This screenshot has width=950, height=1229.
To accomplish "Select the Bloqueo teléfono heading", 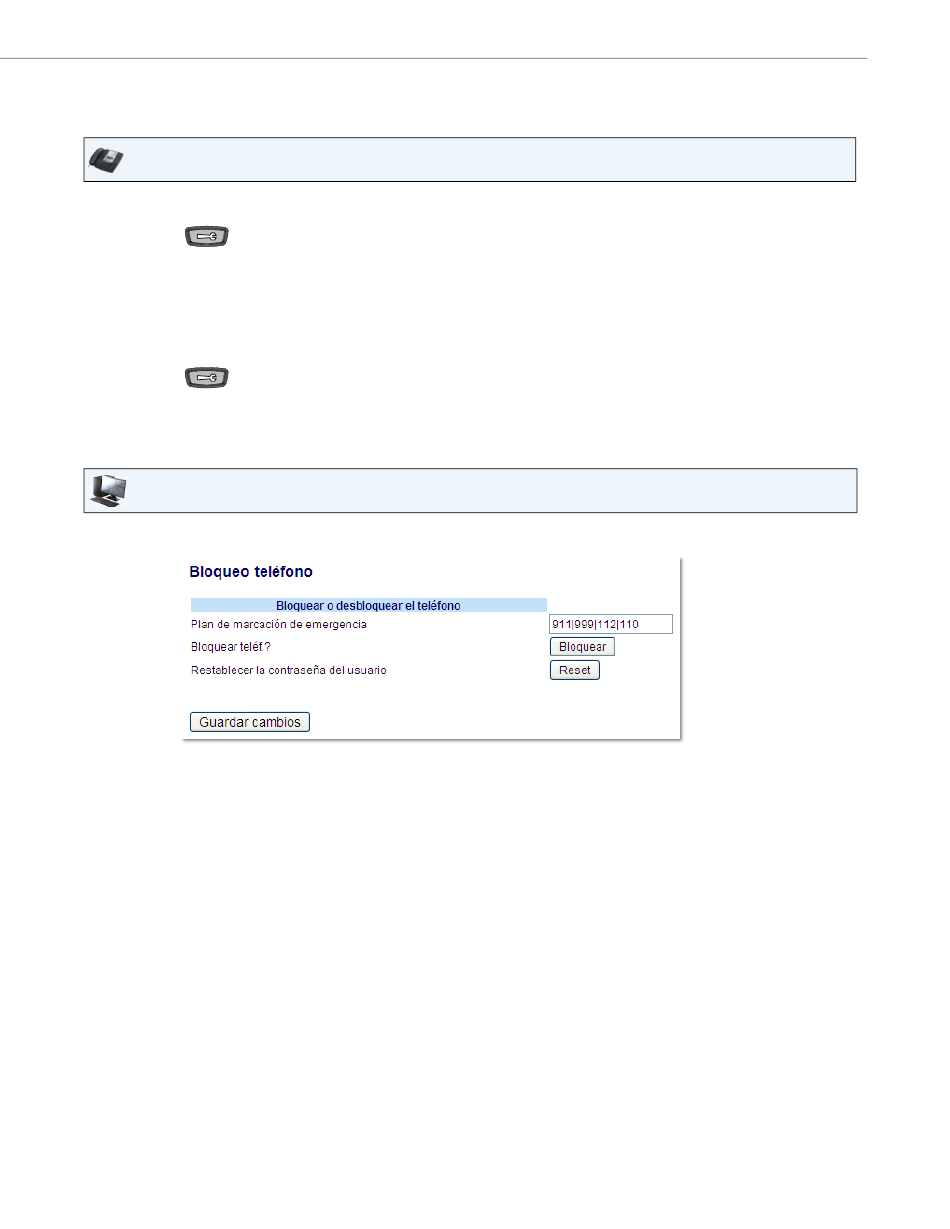I will (251, 572).
